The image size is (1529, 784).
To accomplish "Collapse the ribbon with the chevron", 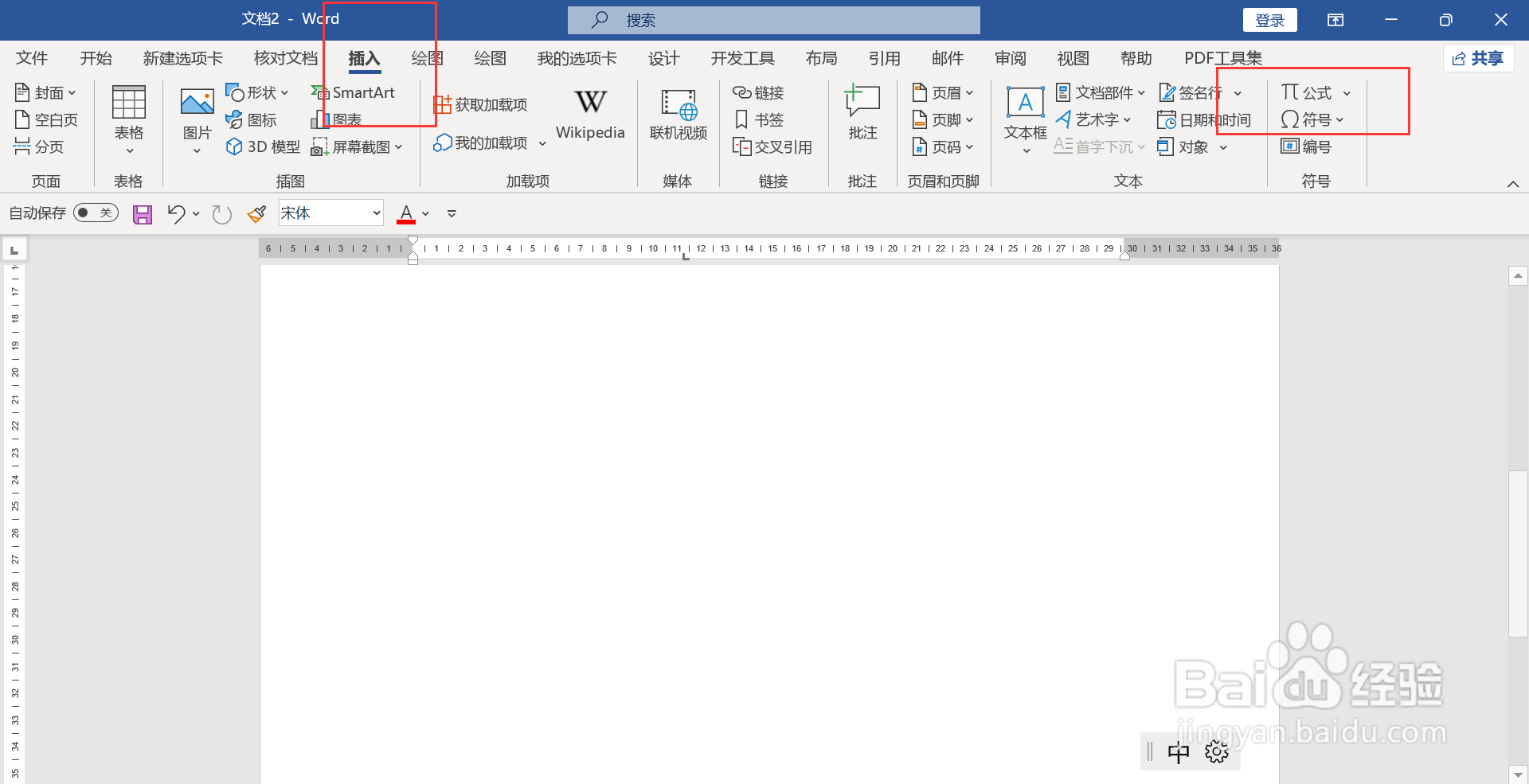I will (1513, 184).
